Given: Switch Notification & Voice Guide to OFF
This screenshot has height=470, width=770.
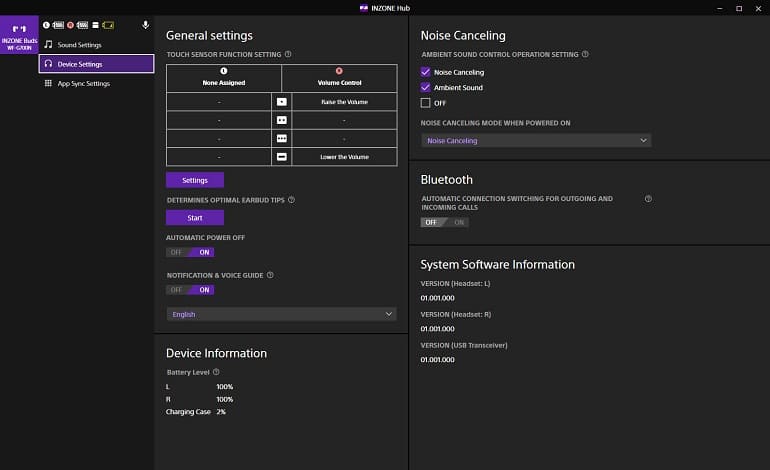Looking at the screenshot, I should [176, 290].
